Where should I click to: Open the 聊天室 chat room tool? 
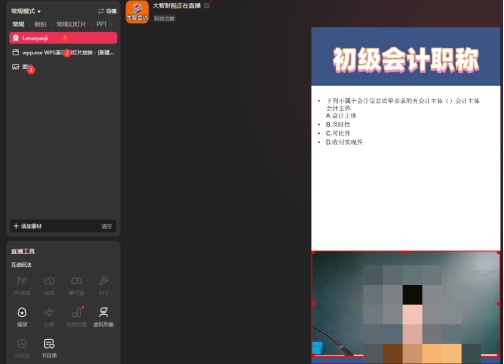76,286
